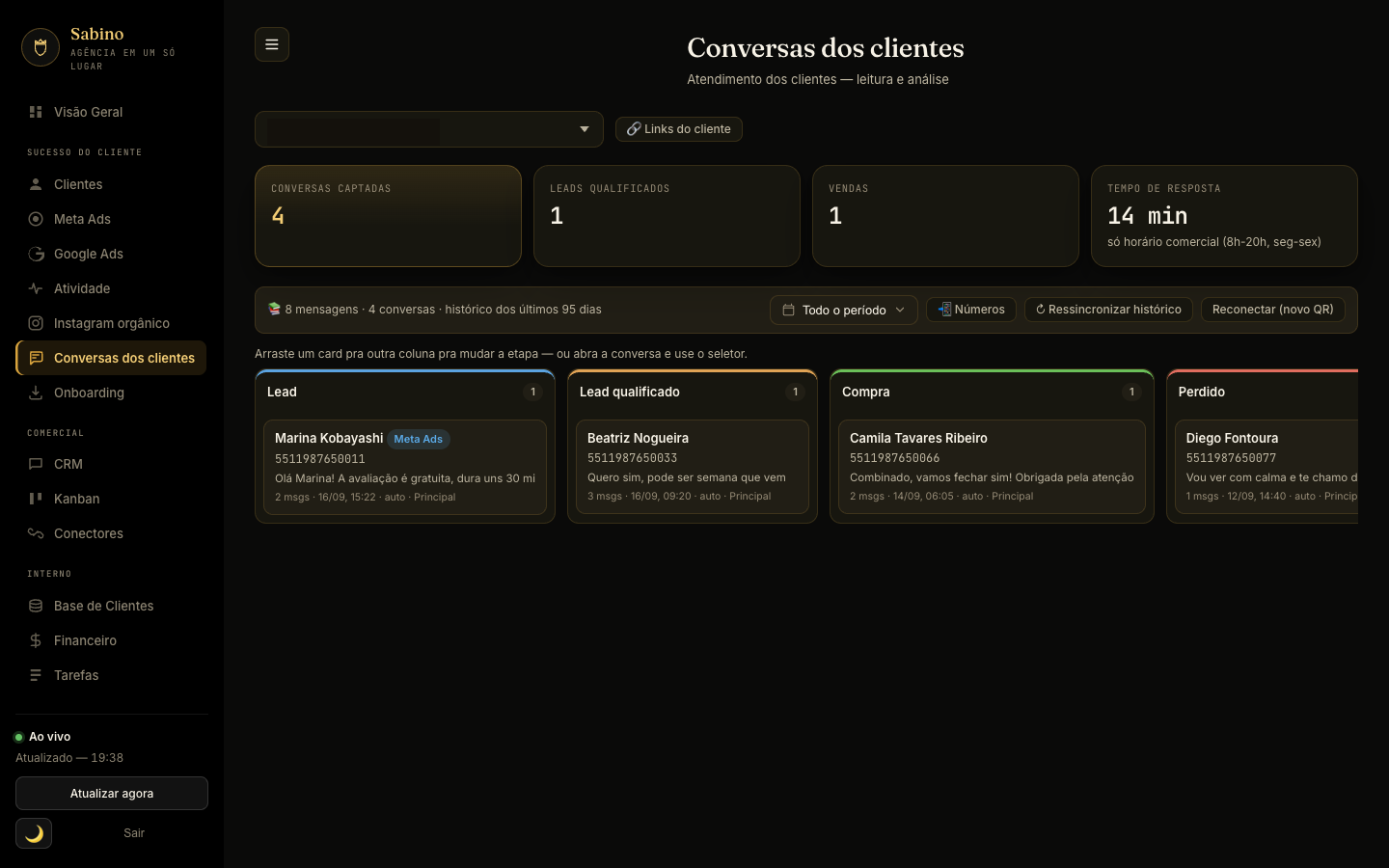Select the Conversas Captadas stat card
The image size is (1389, 868).
click(388, 216)
